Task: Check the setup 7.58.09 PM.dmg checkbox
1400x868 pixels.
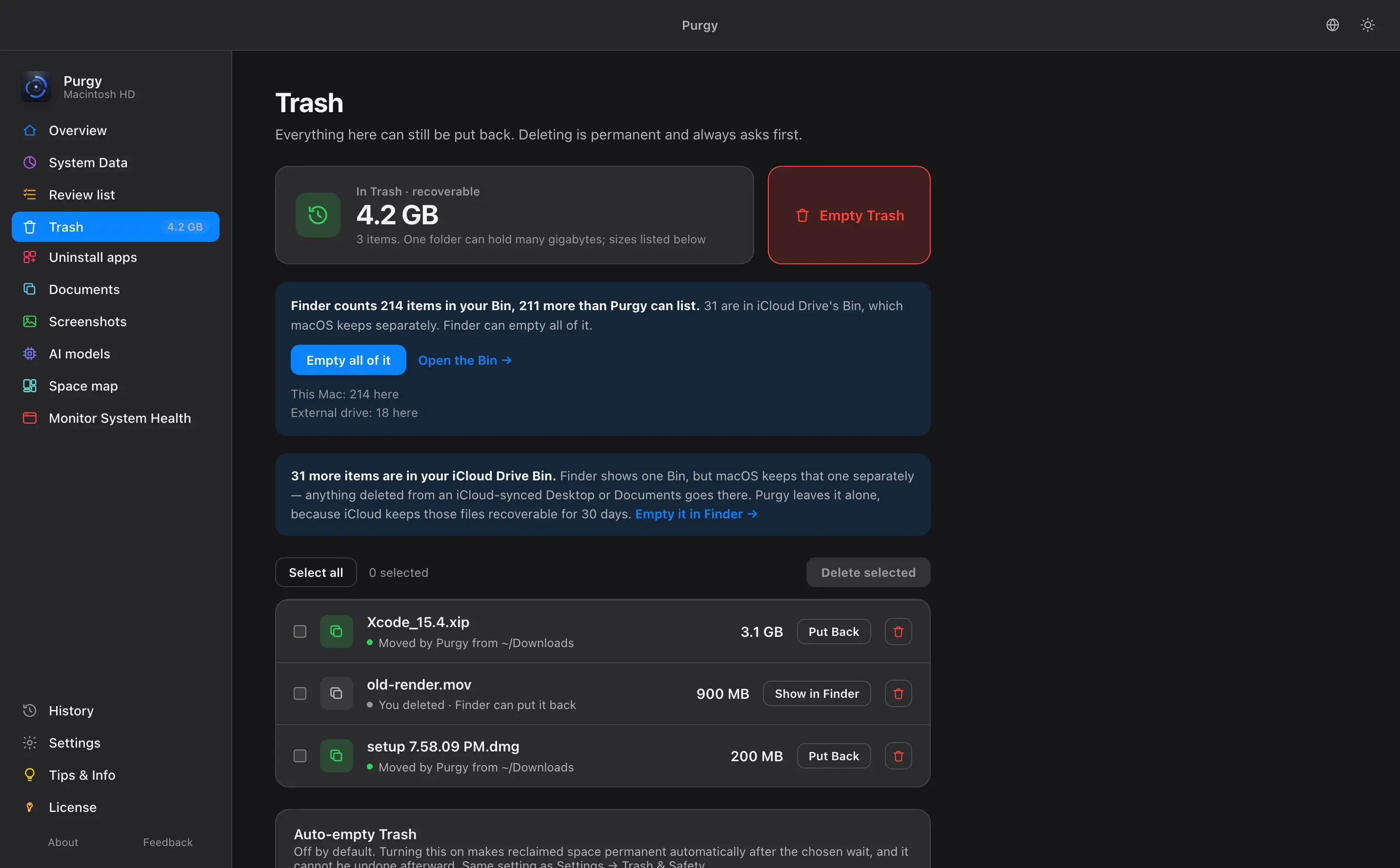Action: click(x=300, y=756)
